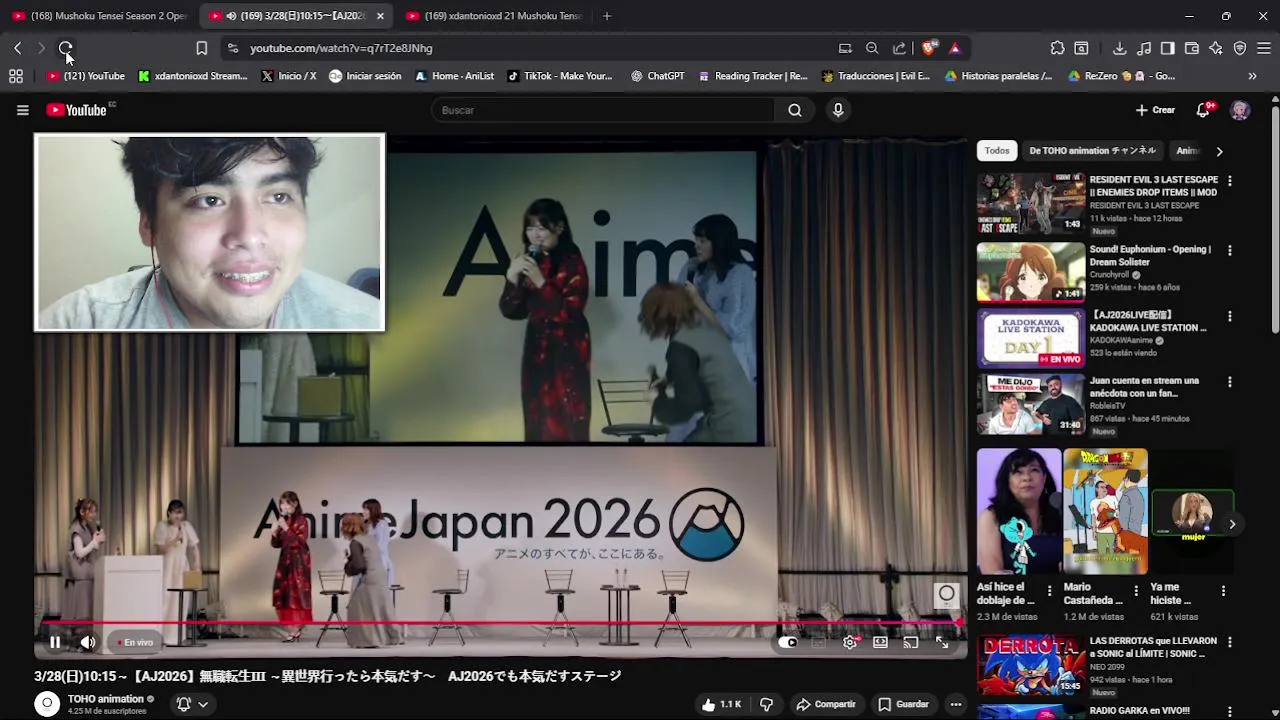Open browser extensions puzzle icon
This screenshot has height=720, width=1280.
[1057, 48]
